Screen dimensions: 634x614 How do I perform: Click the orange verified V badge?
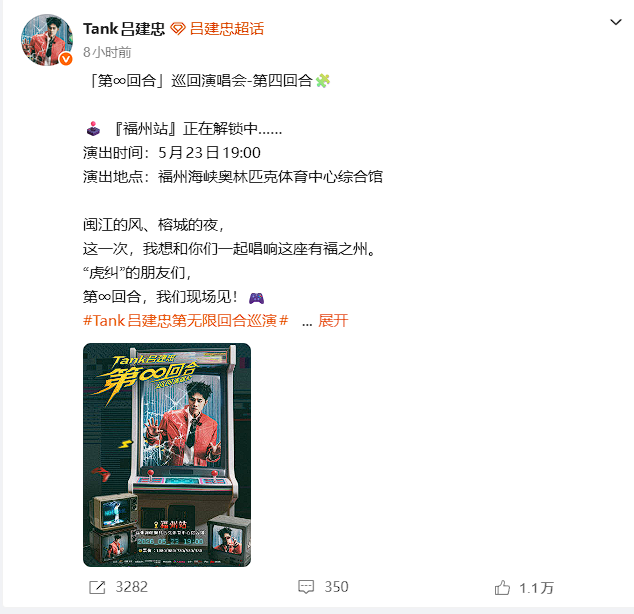66,59
